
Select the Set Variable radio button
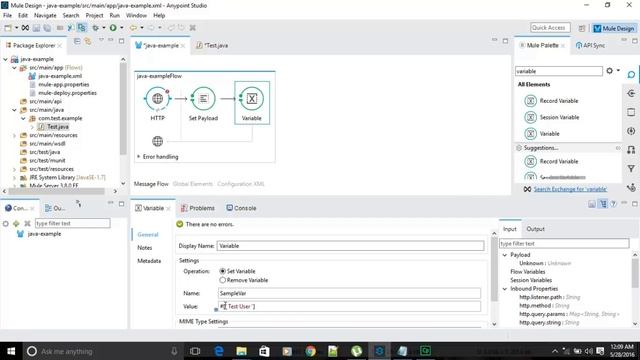(222, 271)
